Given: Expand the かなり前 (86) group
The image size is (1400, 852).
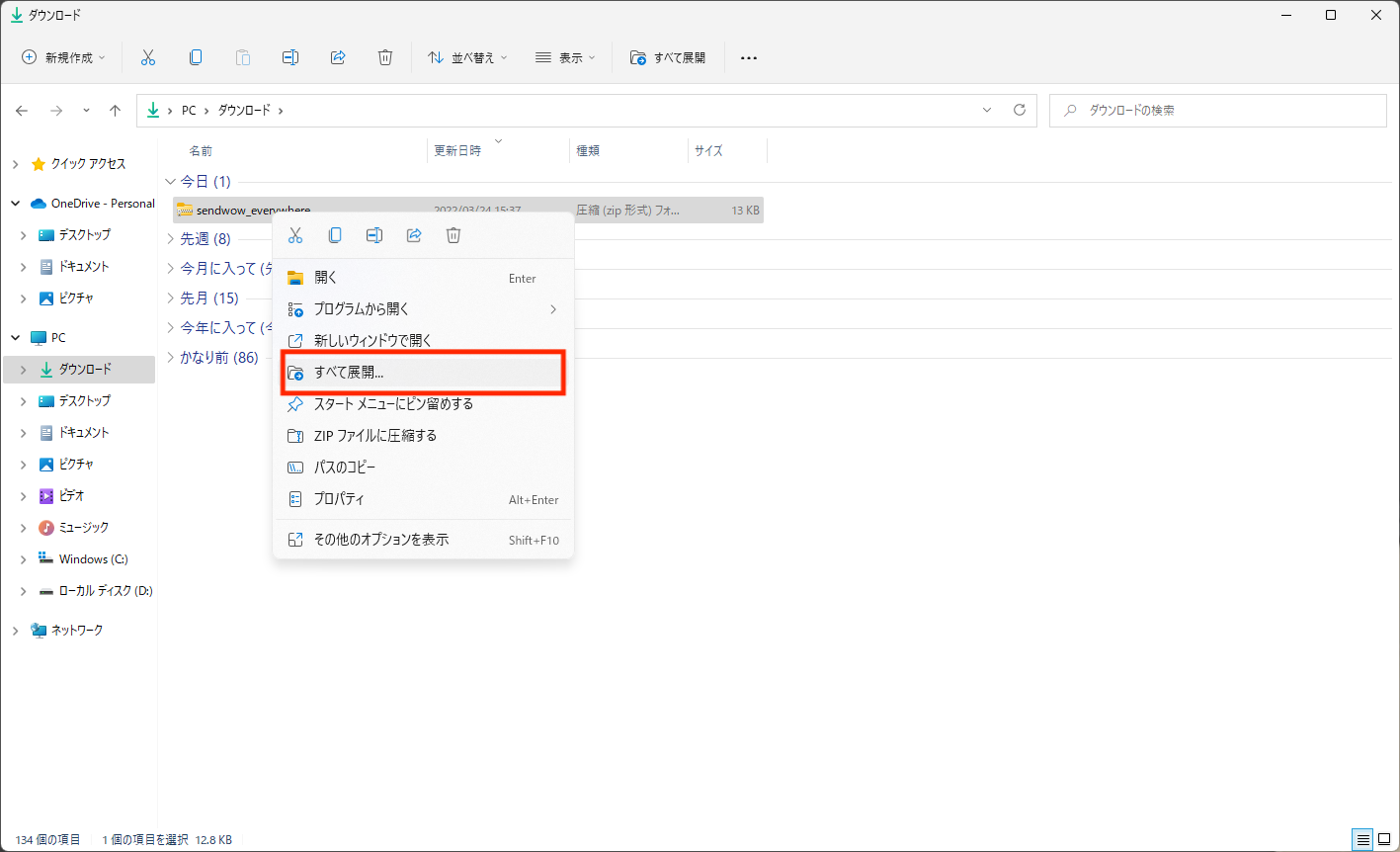Looking at the screenshot, I should click(x=171, y=358).
